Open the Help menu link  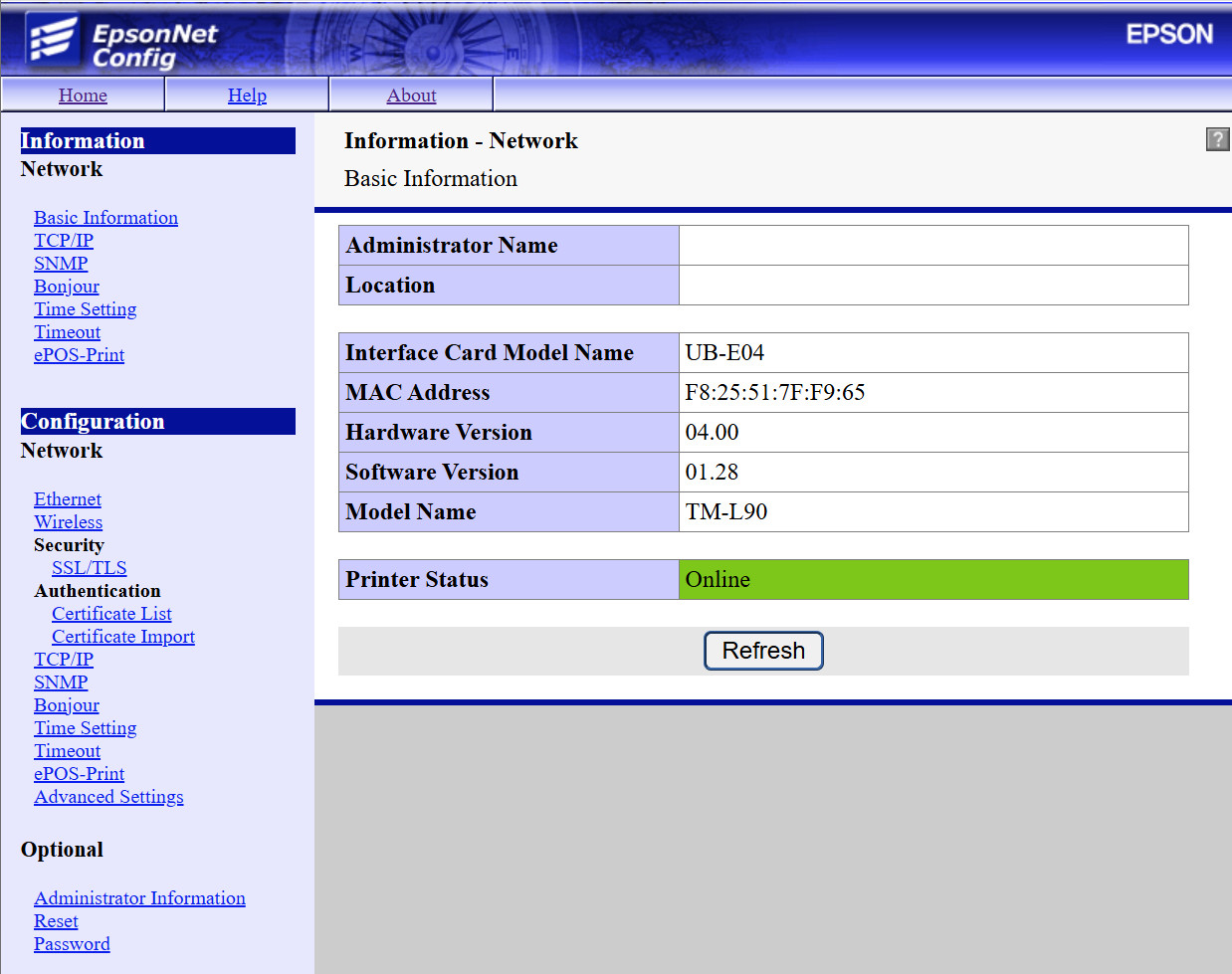(x=247, y=96)
